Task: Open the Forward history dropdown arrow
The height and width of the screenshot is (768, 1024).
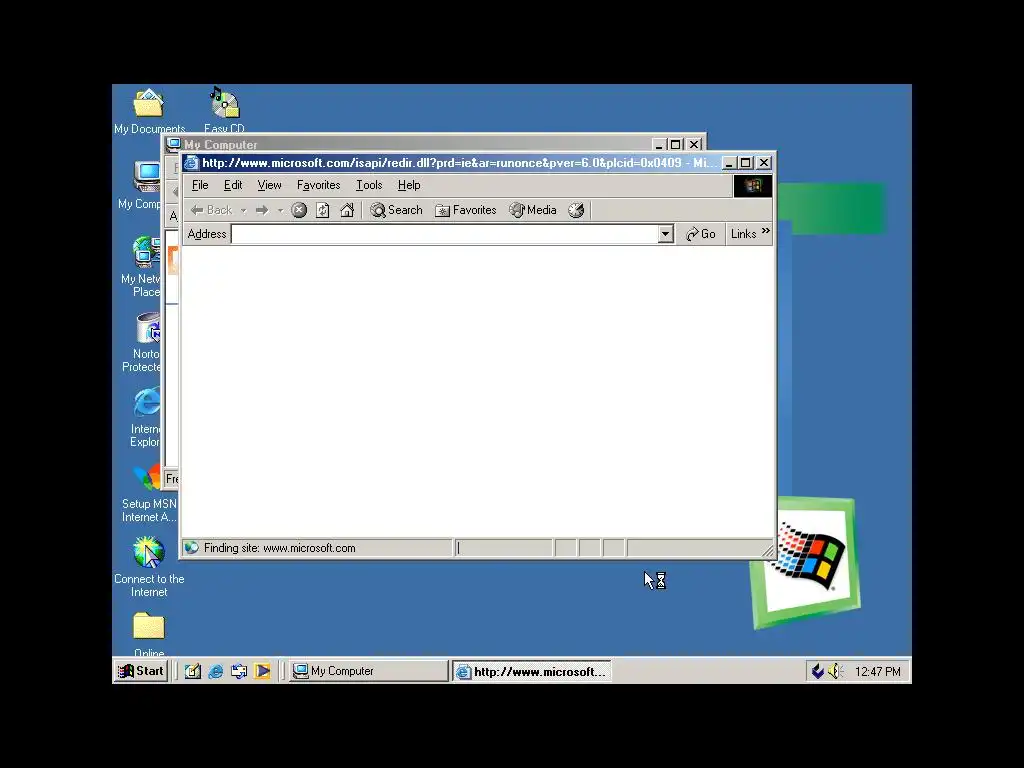Action: coord(280,210)
